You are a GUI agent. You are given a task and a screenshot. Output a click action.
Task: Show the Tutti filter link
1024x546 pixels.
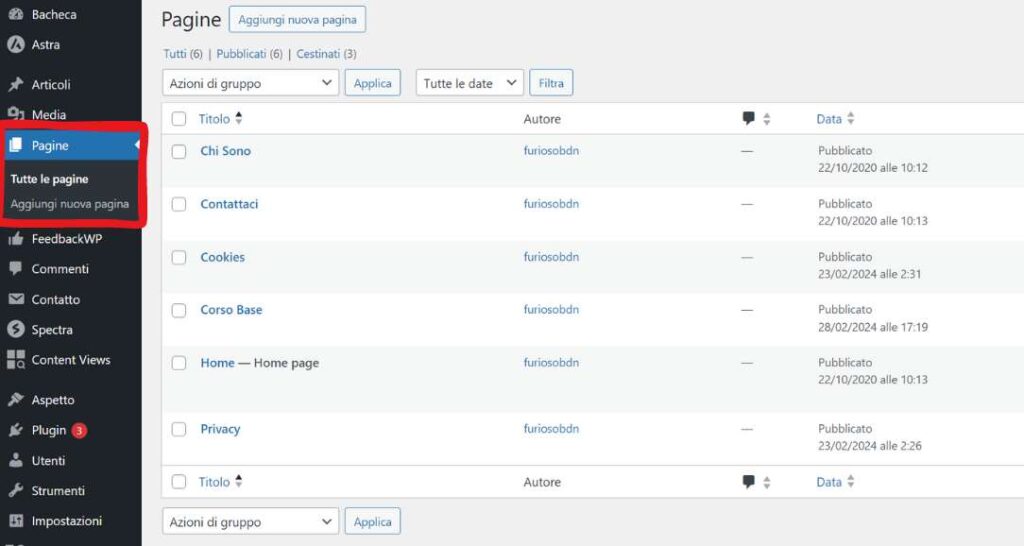click(175, 54)
